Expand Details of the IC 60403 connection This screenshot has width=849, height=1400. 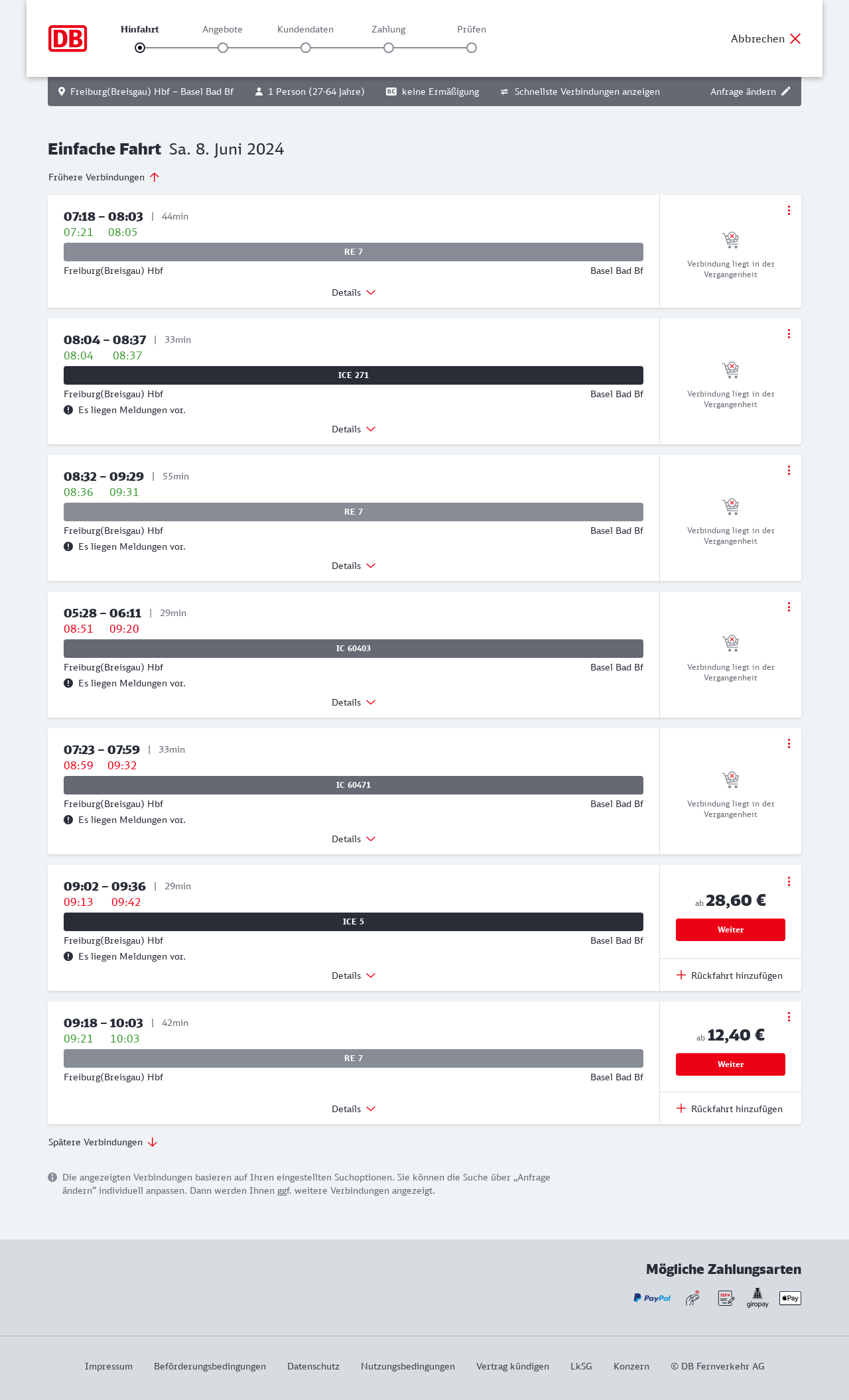pyautogui.click(x=354, y=702)
